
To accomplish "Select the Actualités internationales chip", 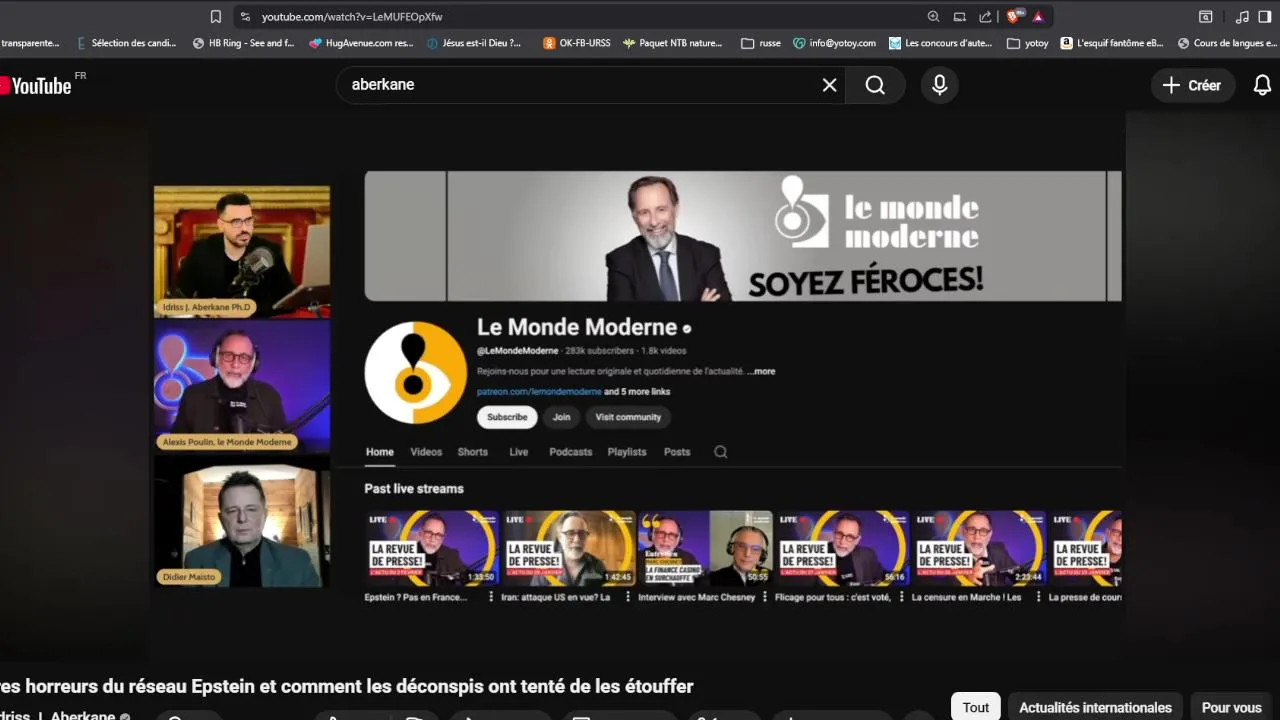I will (x=1095, y=707).
